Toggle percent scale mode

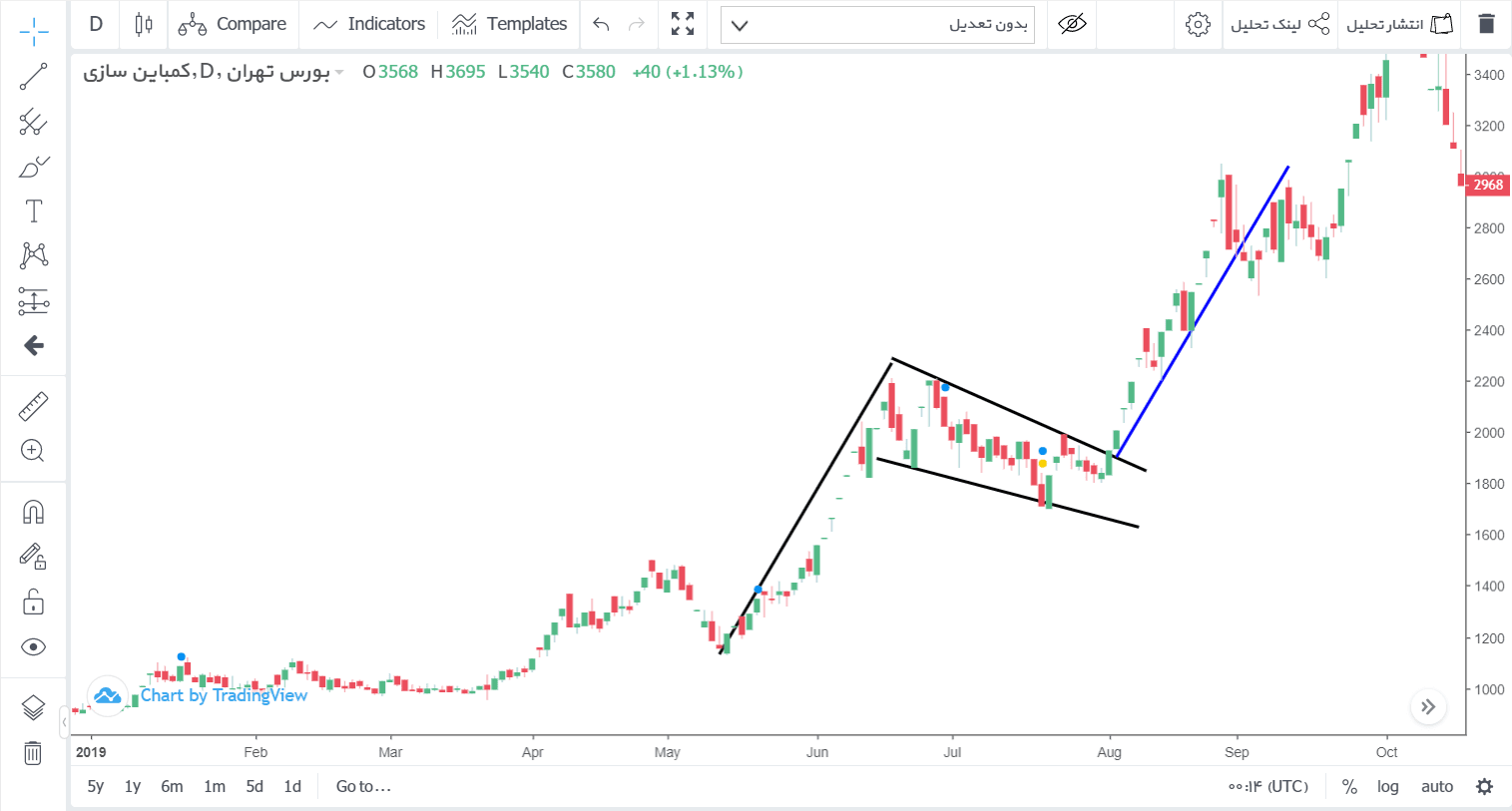tap(1349, 786)
